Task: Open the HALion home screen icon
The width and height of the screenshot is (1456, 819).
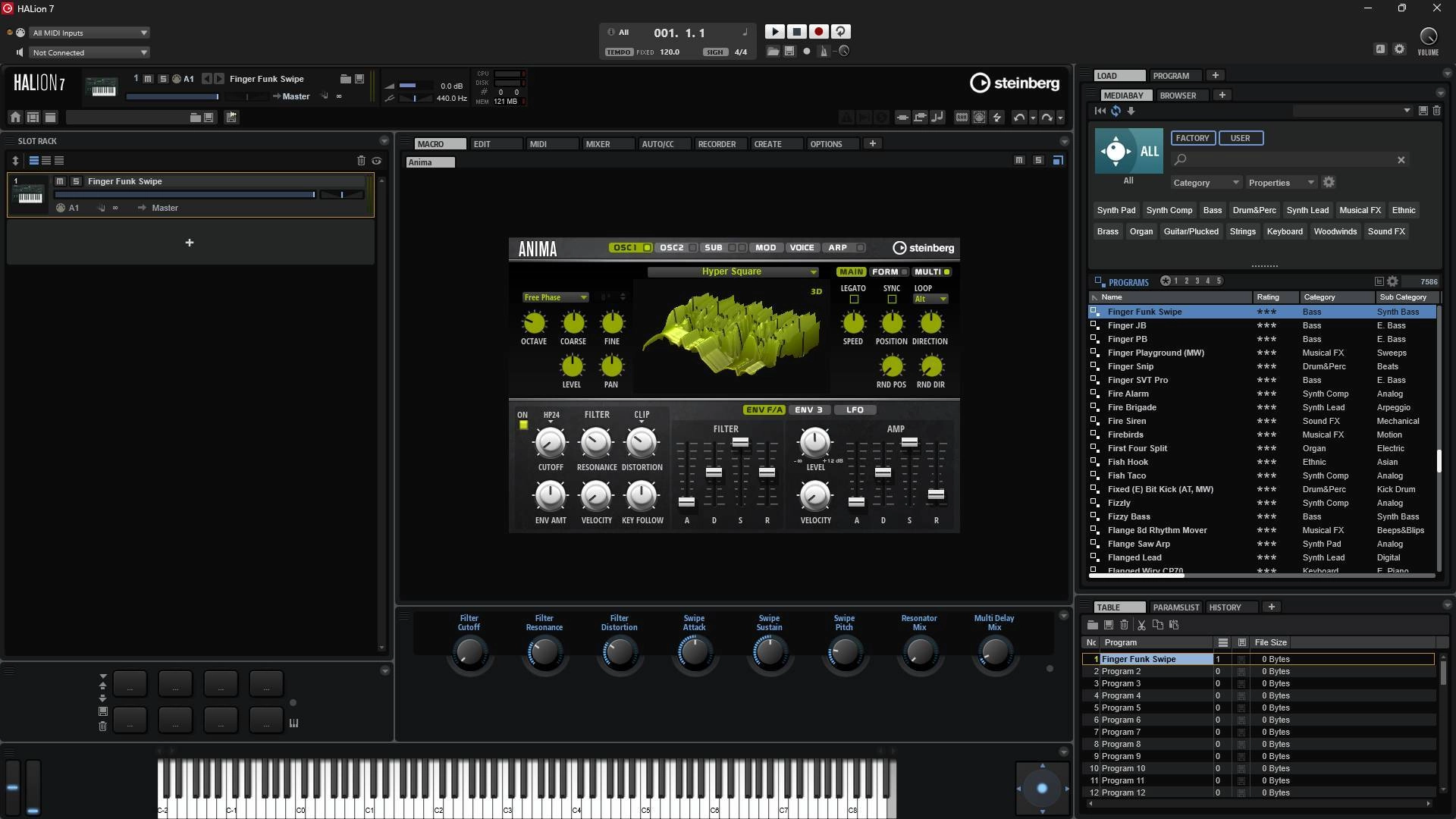Action: tap(15, 117)
